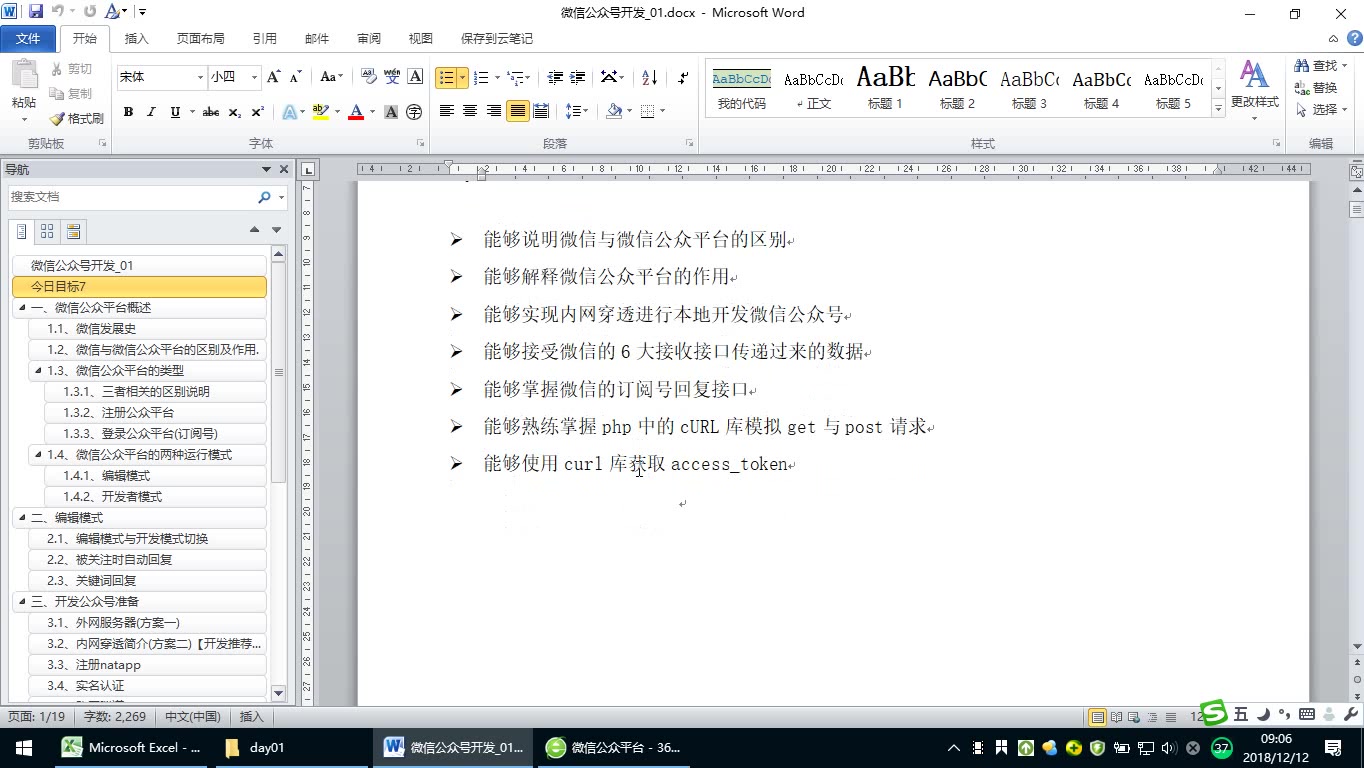Image resolution: width=1364 pixels, height=768 pixels.
Task: Click the sort A-Z icon
Action: pyautogui.click(x=649, y=77)
